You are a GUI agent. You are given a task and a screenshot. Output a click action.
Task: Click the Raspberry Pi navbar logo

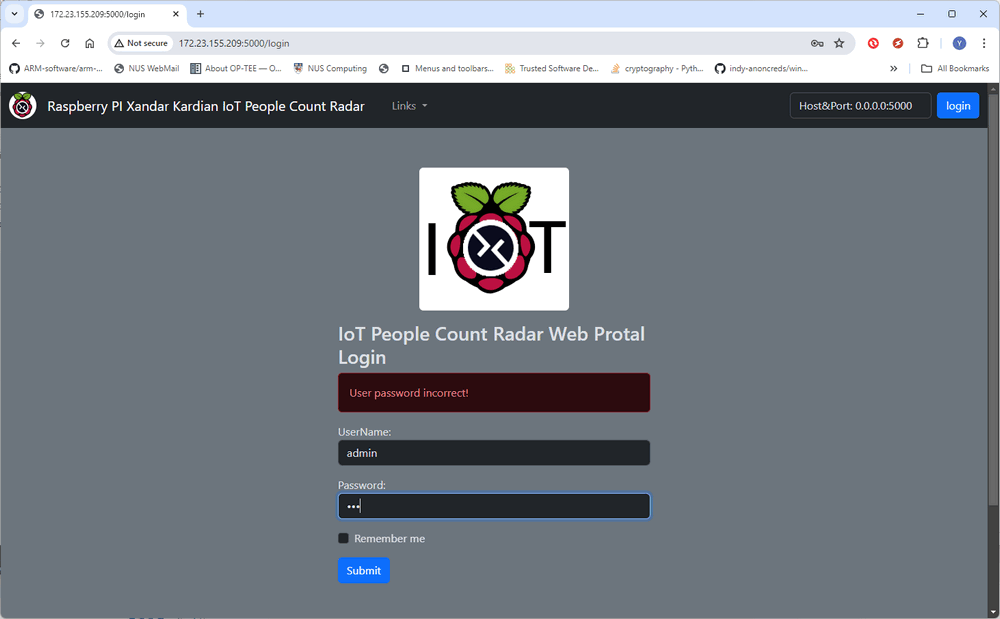click(x=23, y=106)
